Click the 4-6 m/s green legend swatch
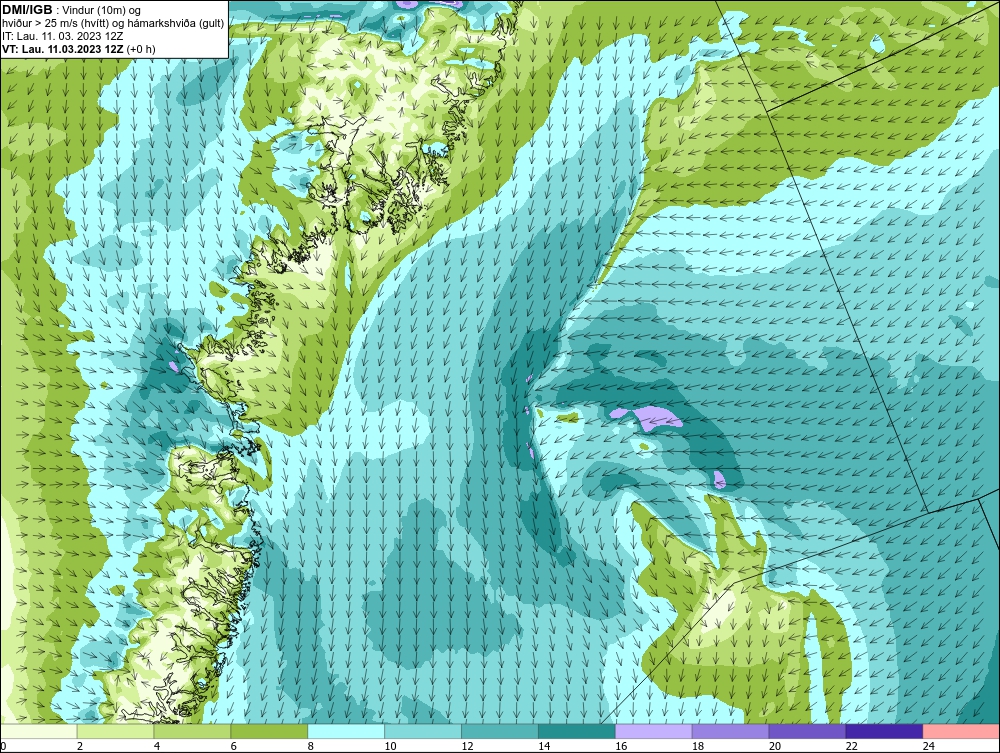Viewport: 1000px width, 753px height. [192, 731]
